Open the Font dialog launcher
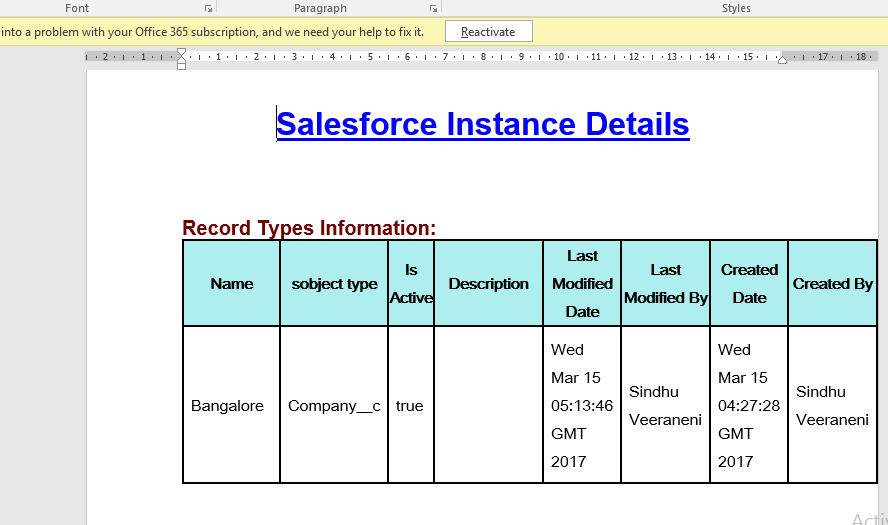The height and width of the screenshot is (525, 888). coord(208,8)
